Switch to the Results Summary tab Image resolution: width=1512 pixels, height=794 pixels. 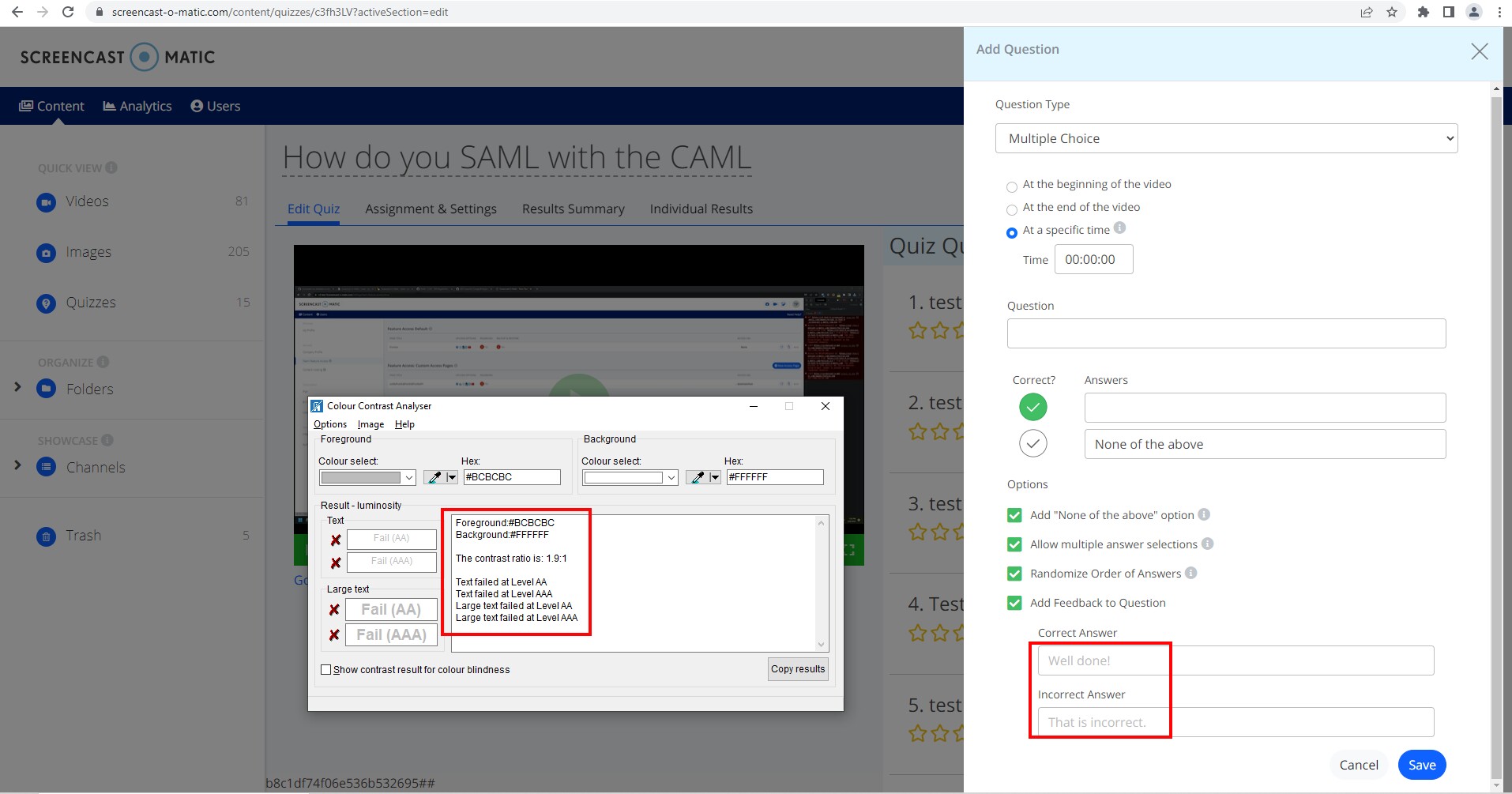[x=573, y=209]
